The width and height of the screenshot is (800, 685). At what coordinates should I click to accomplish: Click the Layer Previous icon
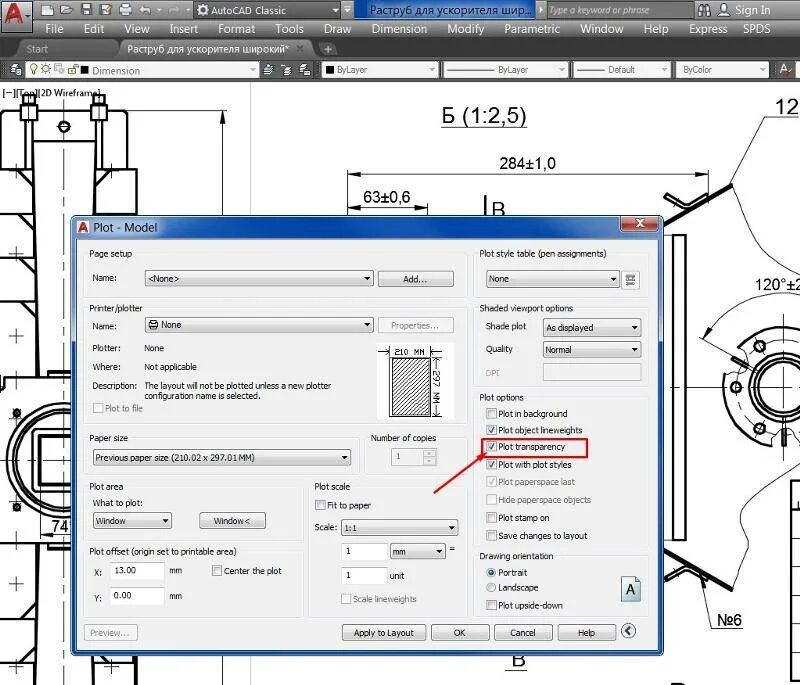(286, 69)
